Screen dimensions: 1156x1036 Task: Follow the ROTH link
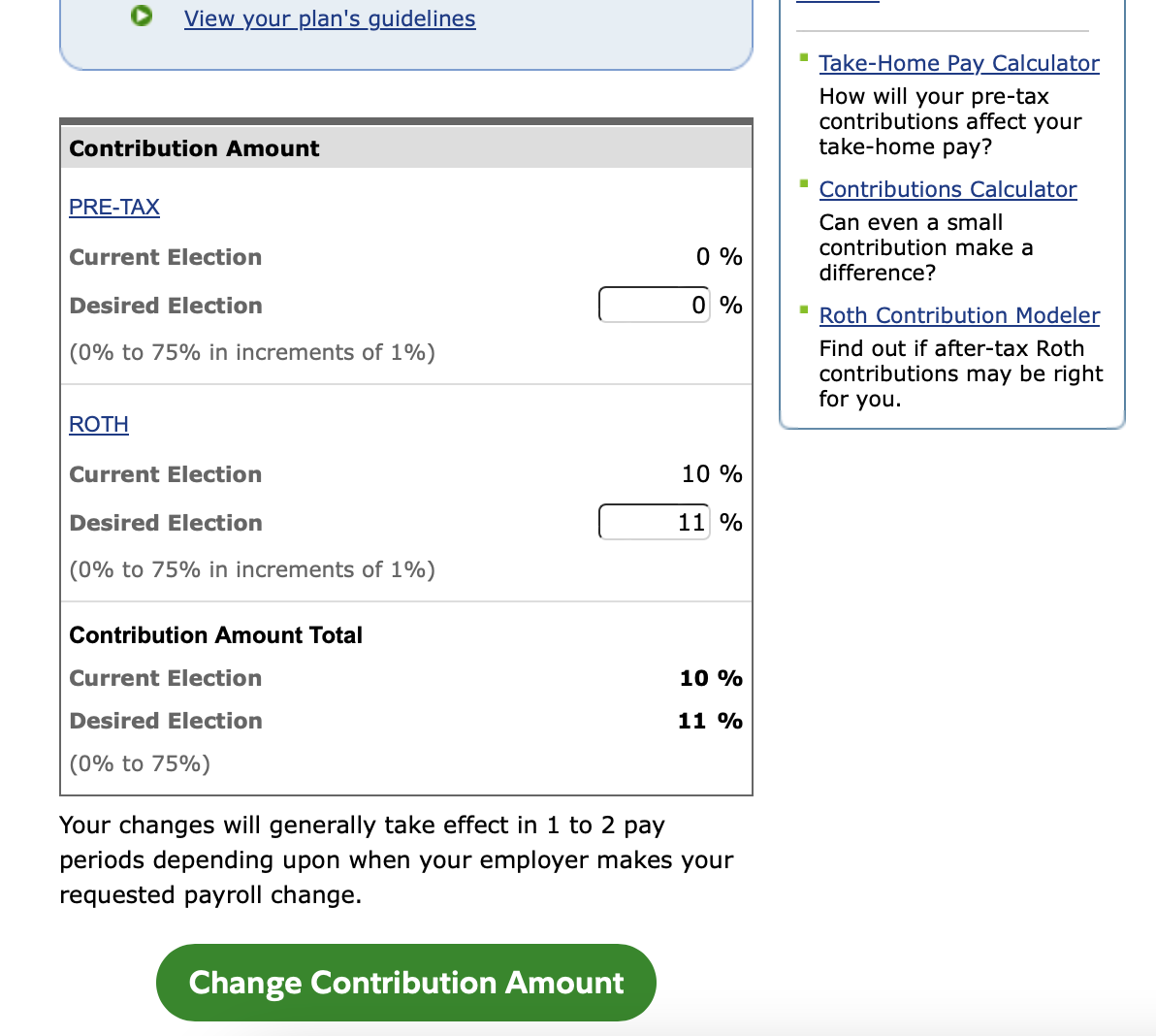tap(99, 424)
